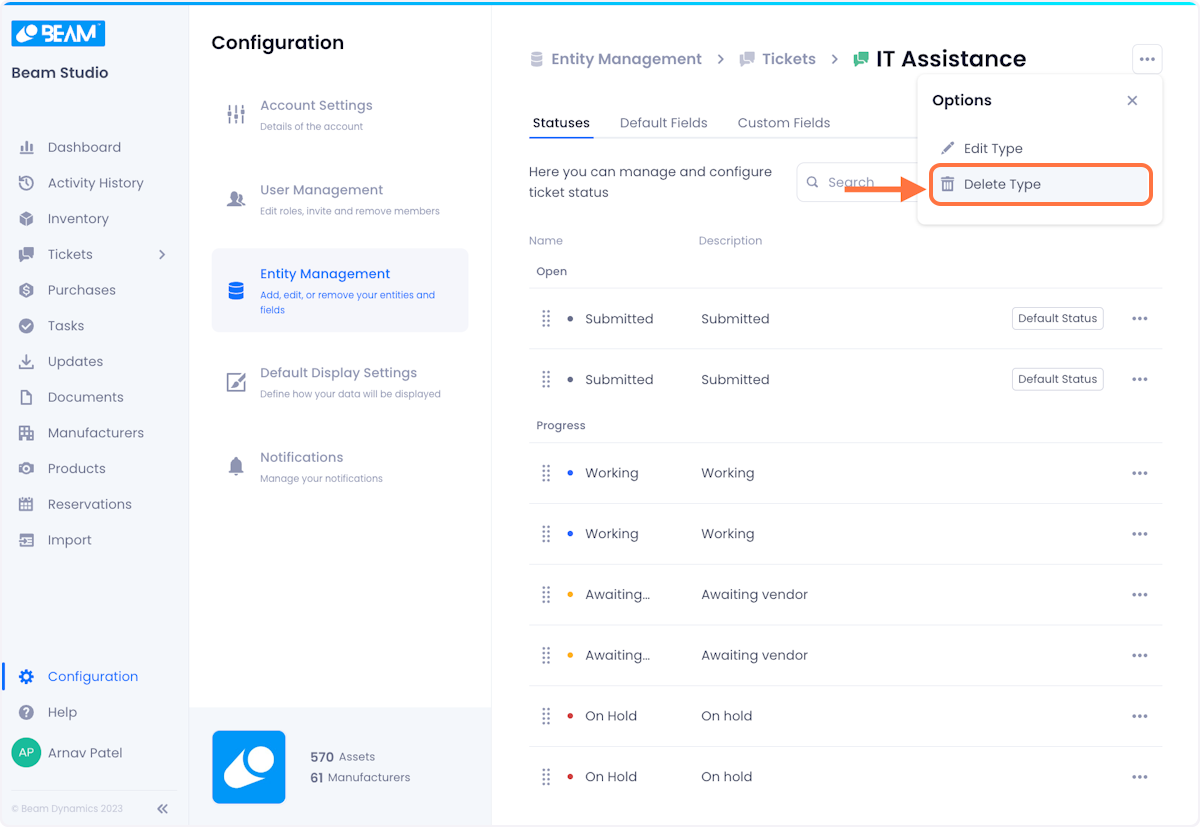Open the Help page
1200x827 pixels.
point(62,712)
